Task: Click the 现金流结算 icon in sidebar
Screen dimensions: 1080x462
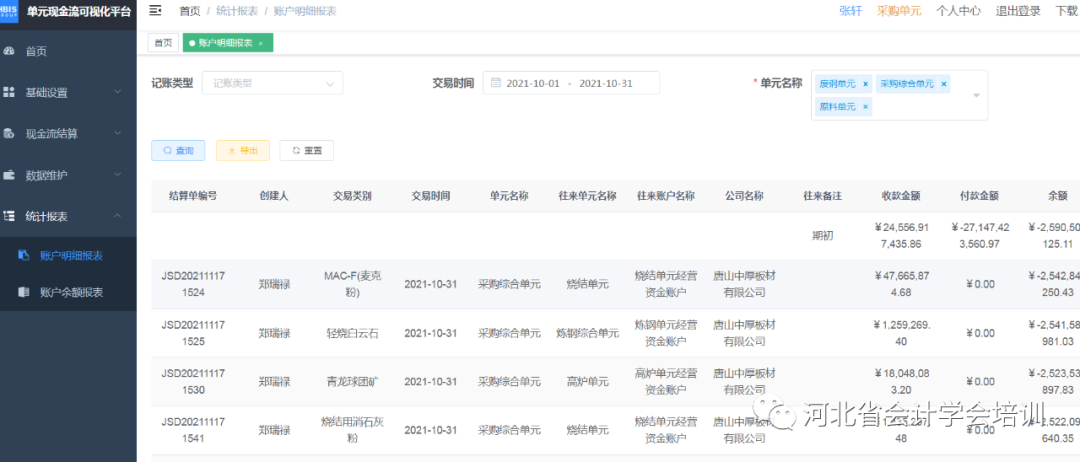Action: pos(9,134)
